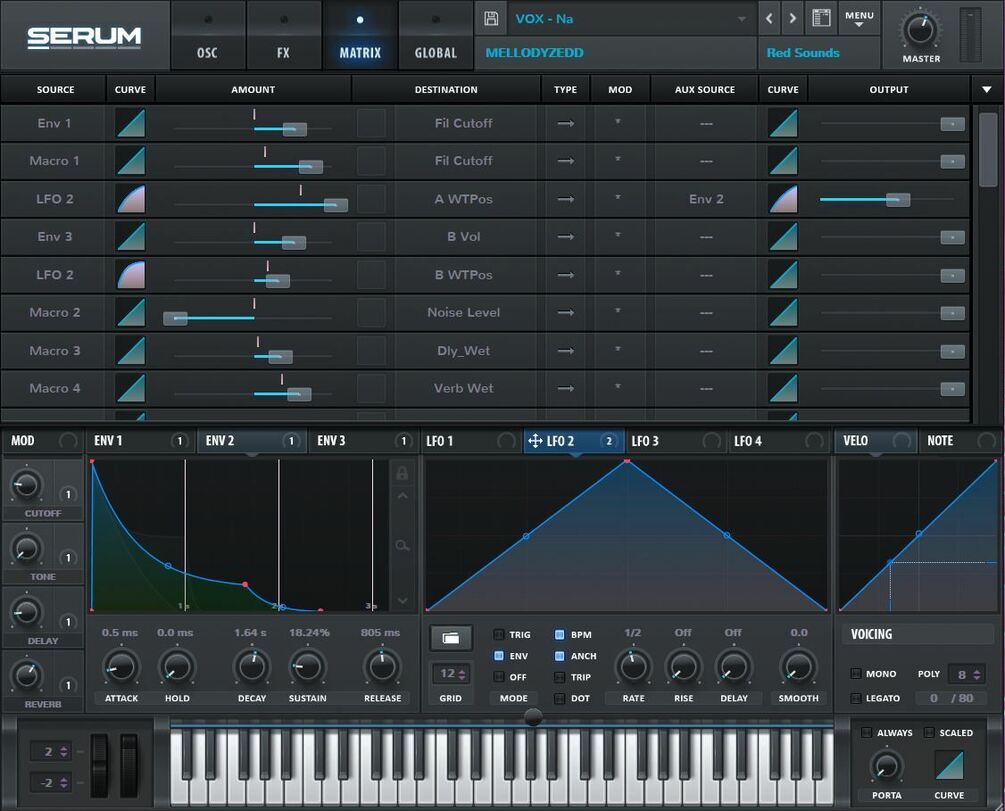The width and height of the screenshot is (1005, 811).
Task: Open the Fil Cutoff destination dropdown in Env 1 row
Action: click(x=463, y=123)
